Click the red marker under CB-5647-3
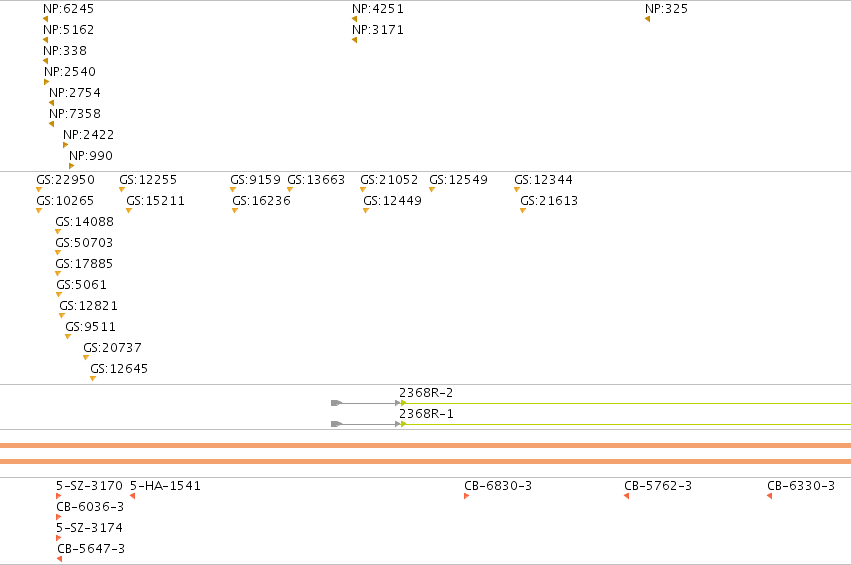This screenshot has height=565, width=851. click(60, 559)
